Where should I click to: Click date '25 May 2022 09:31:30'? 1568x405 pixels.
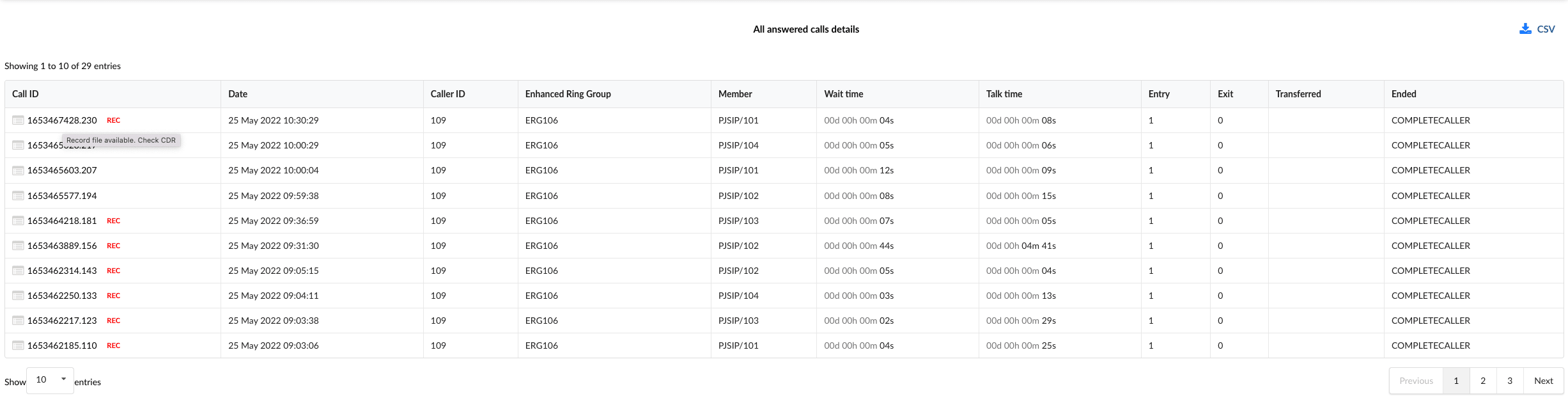[x=274, y=246]
